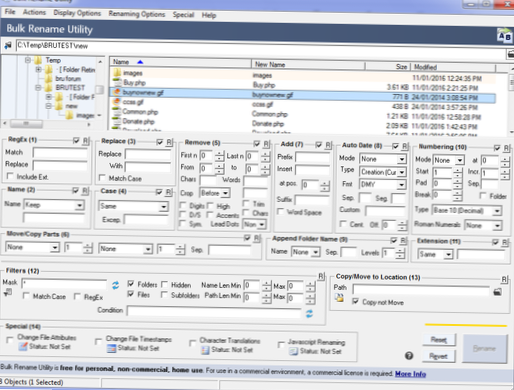Open Name (2) Keep dropdown
Screen dimensions: 514x390
[79, 205]
